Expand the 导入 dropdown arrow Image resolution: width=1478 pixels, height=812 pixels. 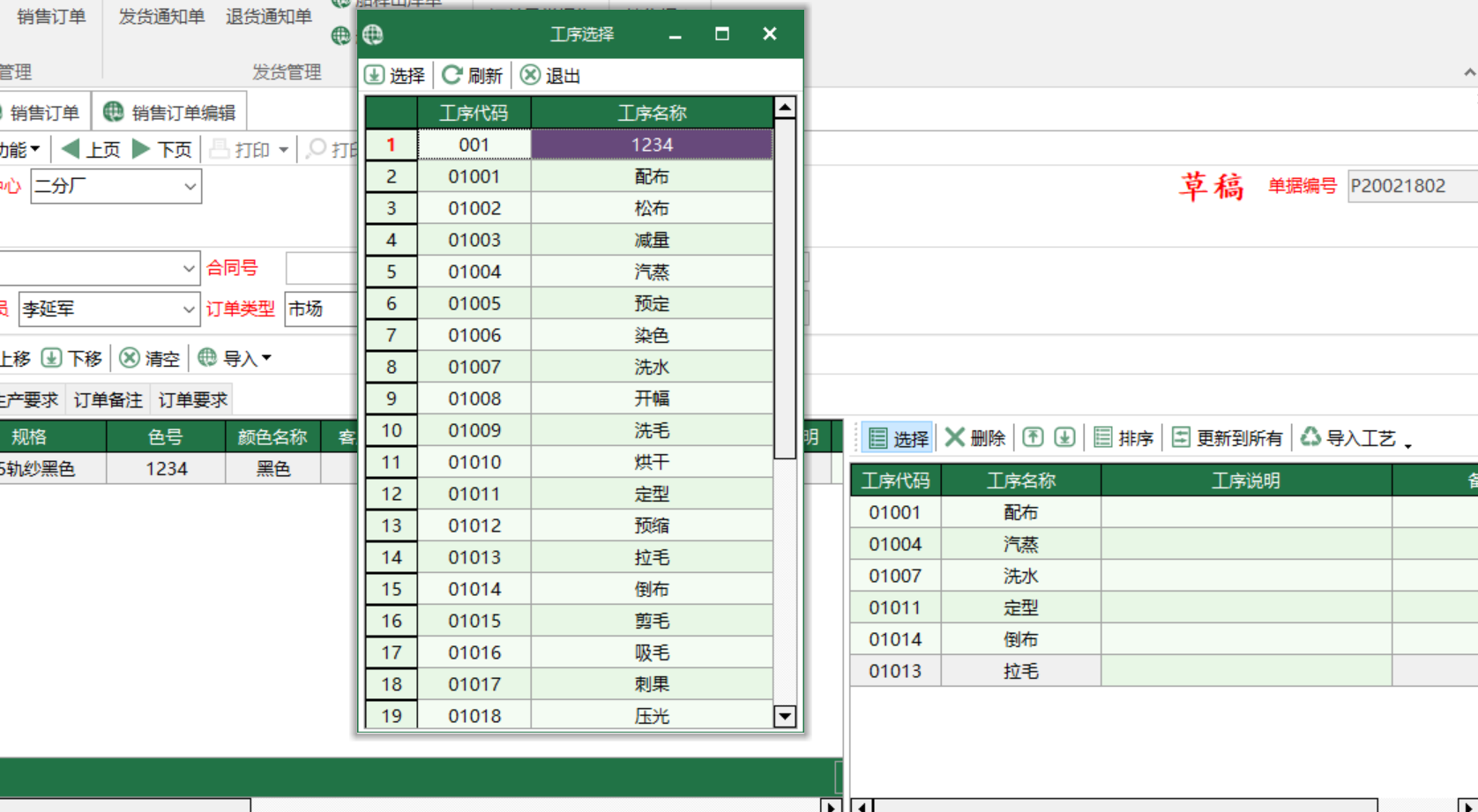tap(266, 358)
